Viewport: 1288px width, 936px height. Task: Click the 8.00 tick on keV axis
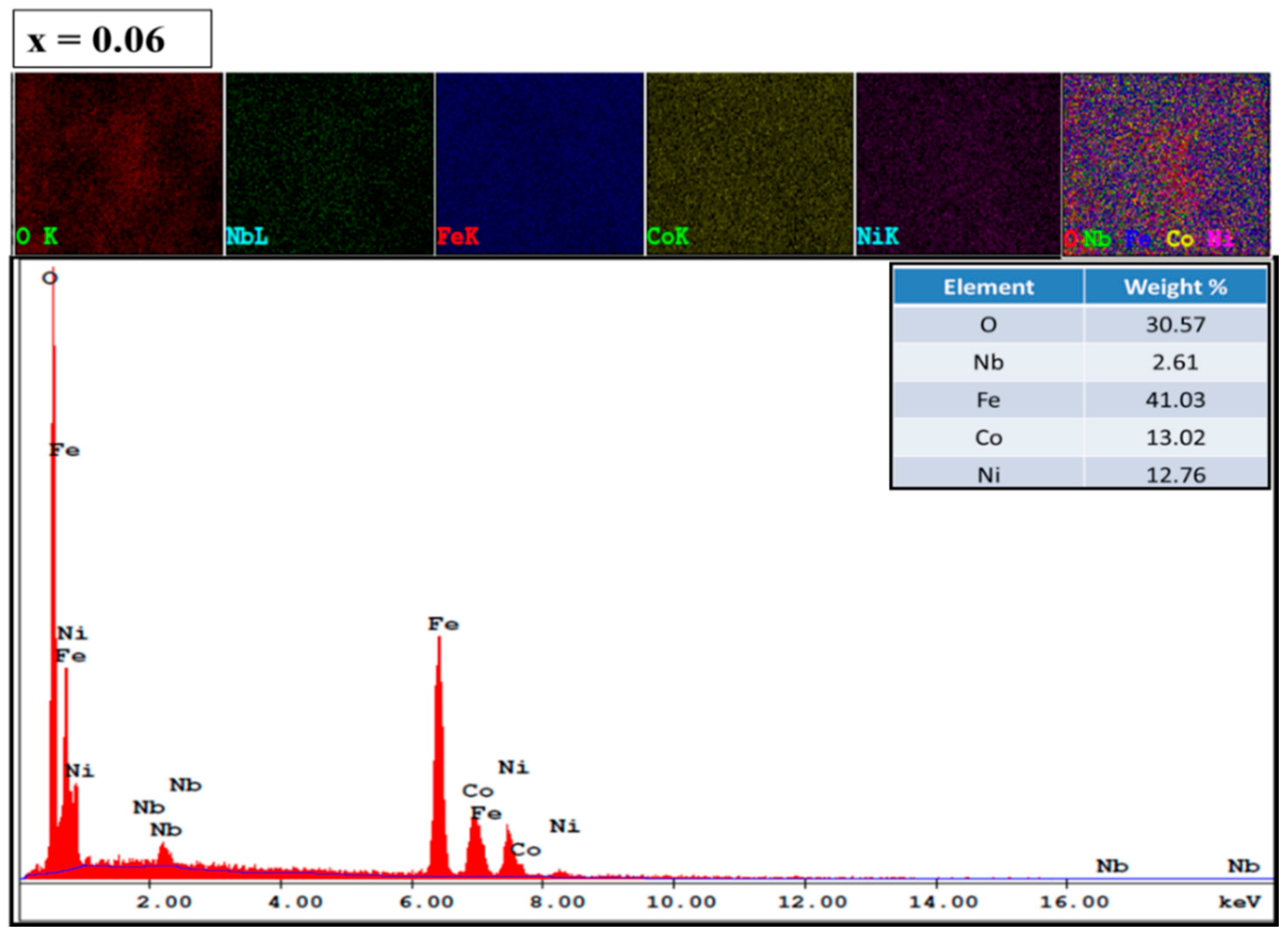pyautogui.click(x=557, y=902)
